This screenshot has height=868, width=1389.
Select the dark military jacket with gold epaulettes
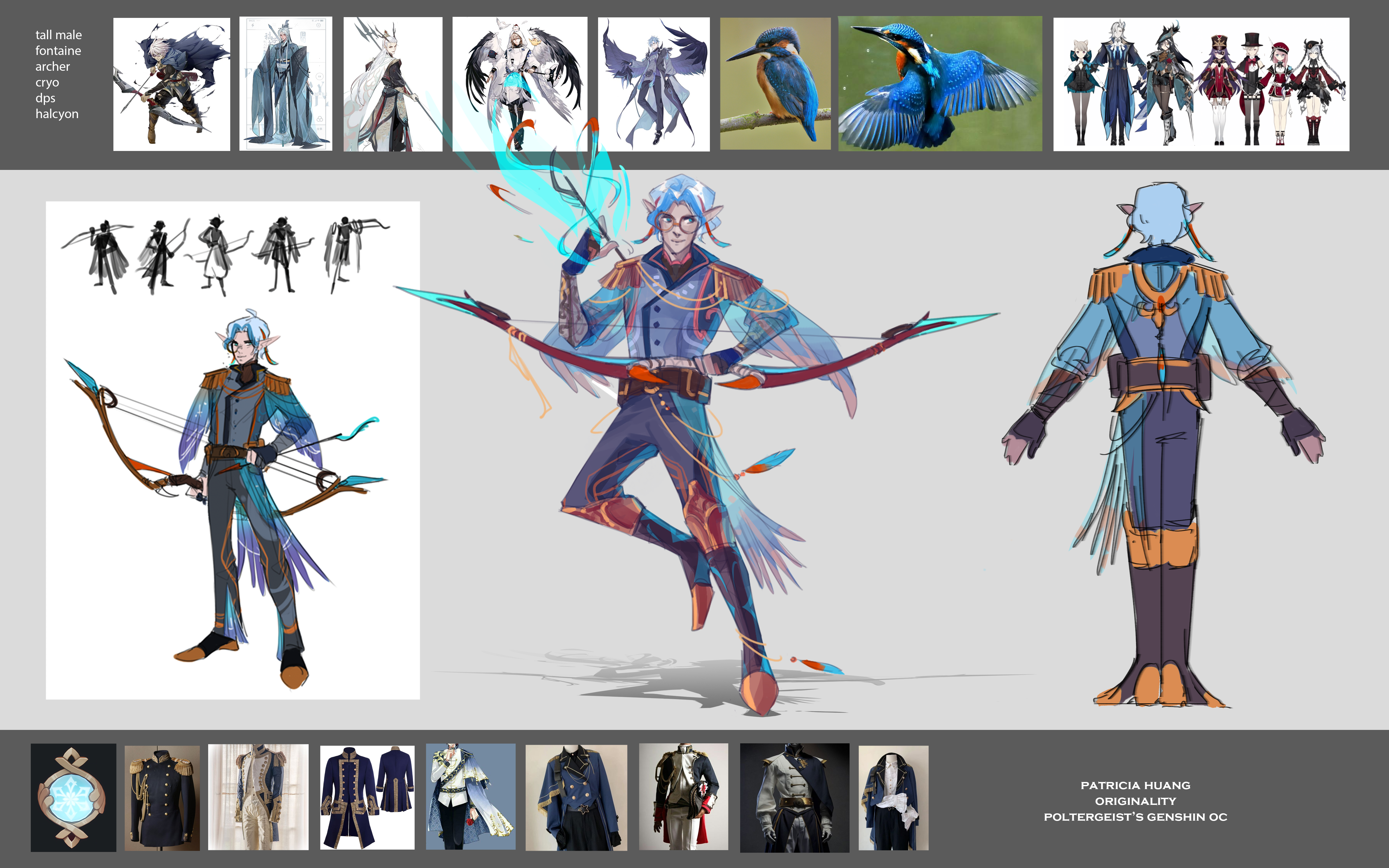[x=162, y=798]
